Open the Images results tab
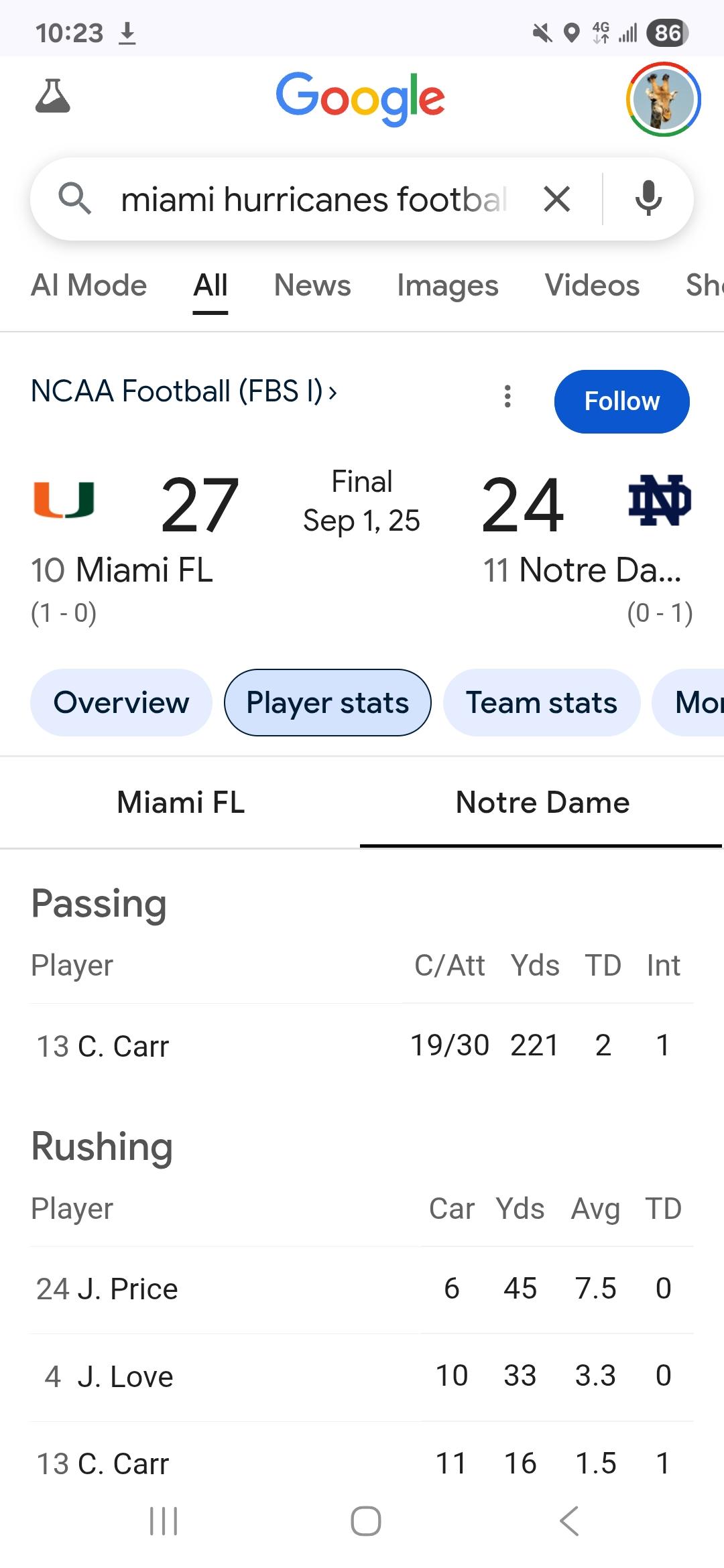724x1568 pixels. click(x=447, y=285)
